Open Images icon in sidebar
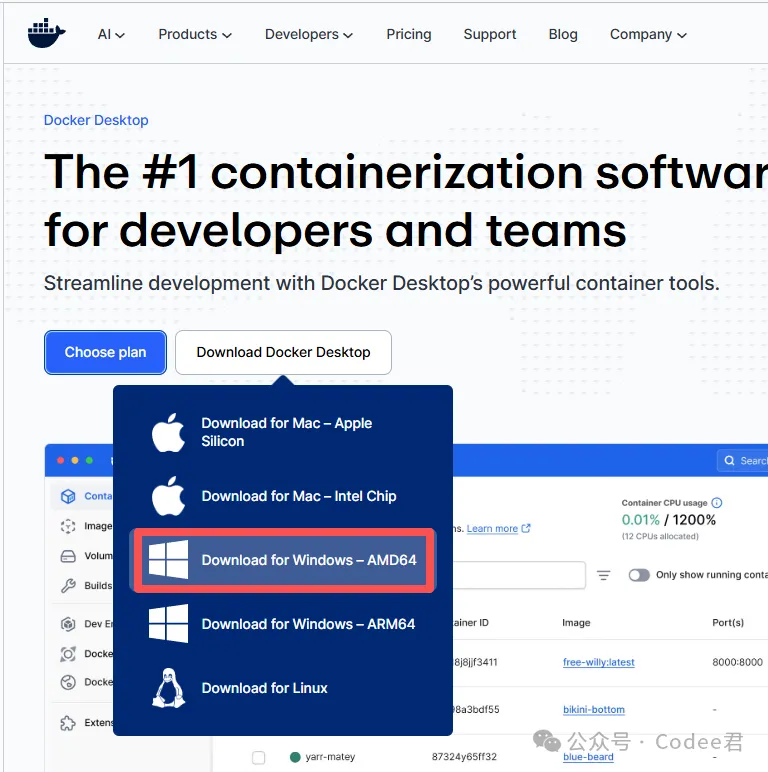 [68, 526]
